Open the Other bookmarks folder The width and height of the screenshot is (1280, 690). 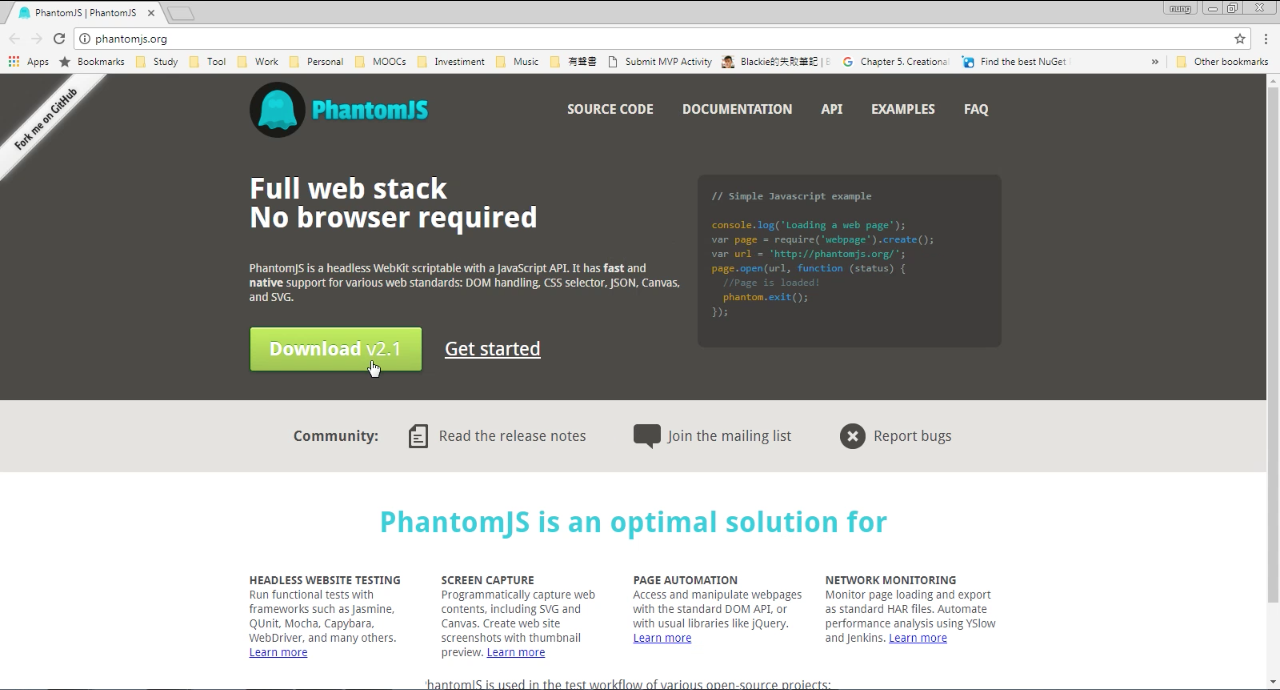(1222, 62)
